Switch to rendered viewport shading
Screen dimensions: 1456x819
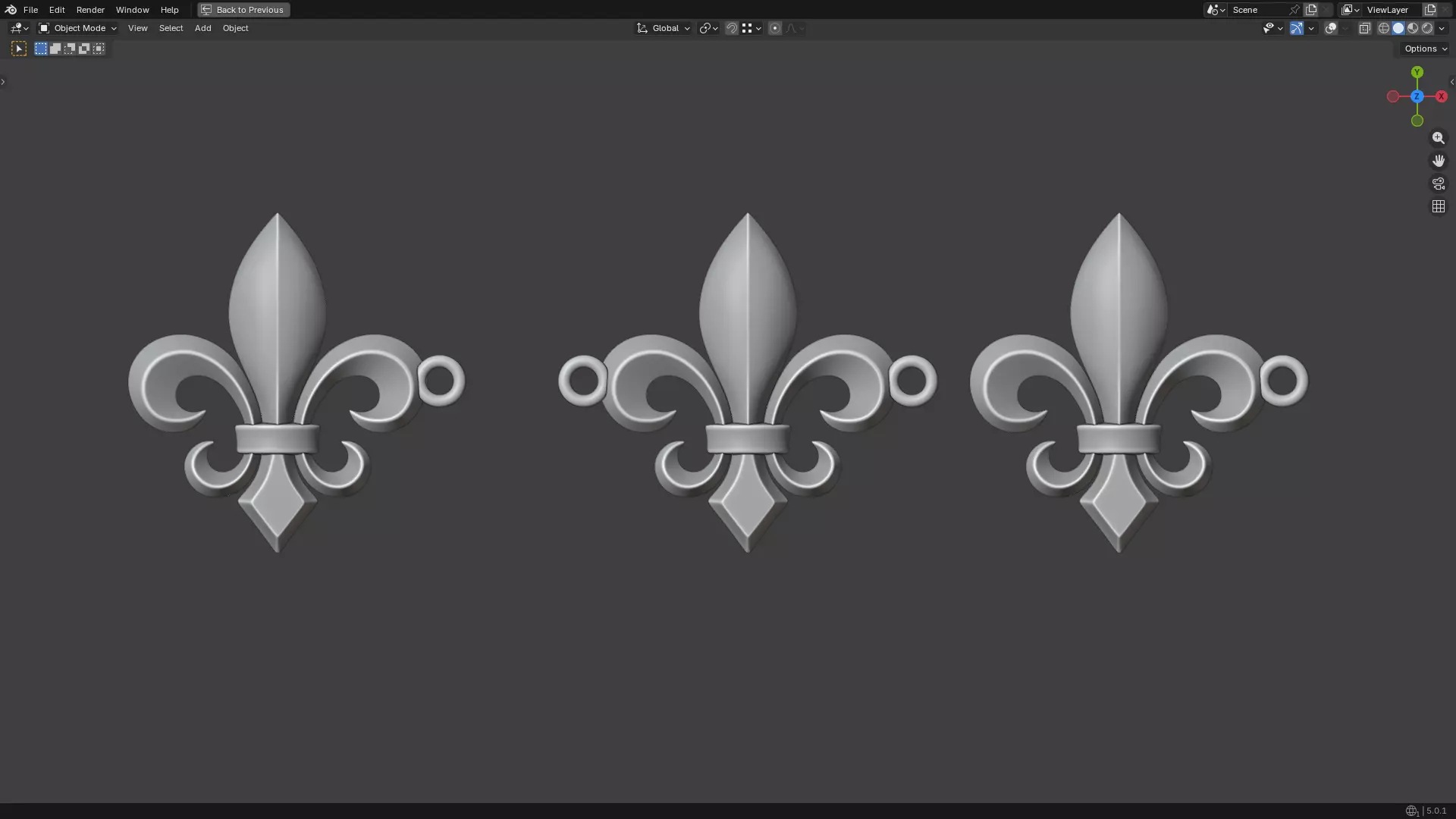1427,28
